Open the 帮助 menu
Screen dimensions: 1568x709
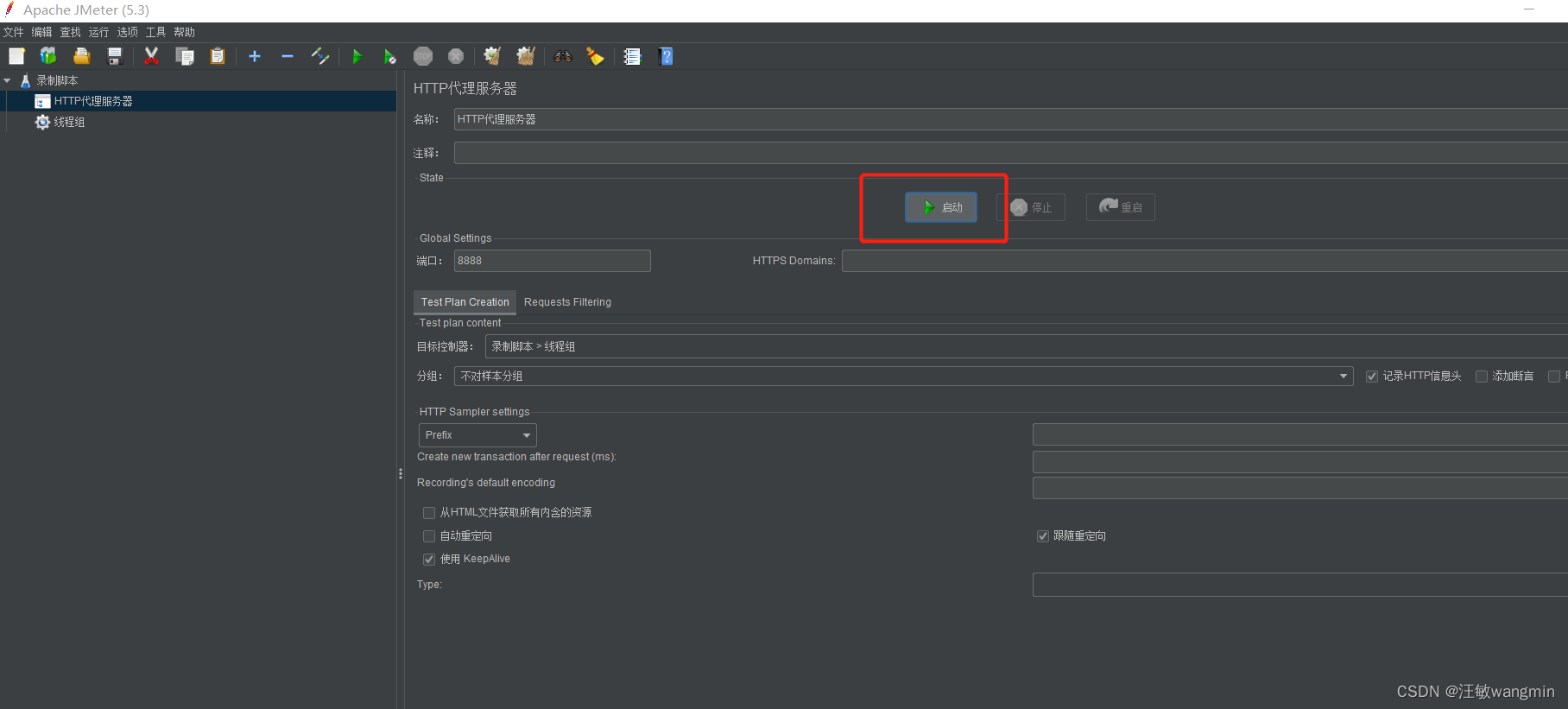tap(185, 32)
